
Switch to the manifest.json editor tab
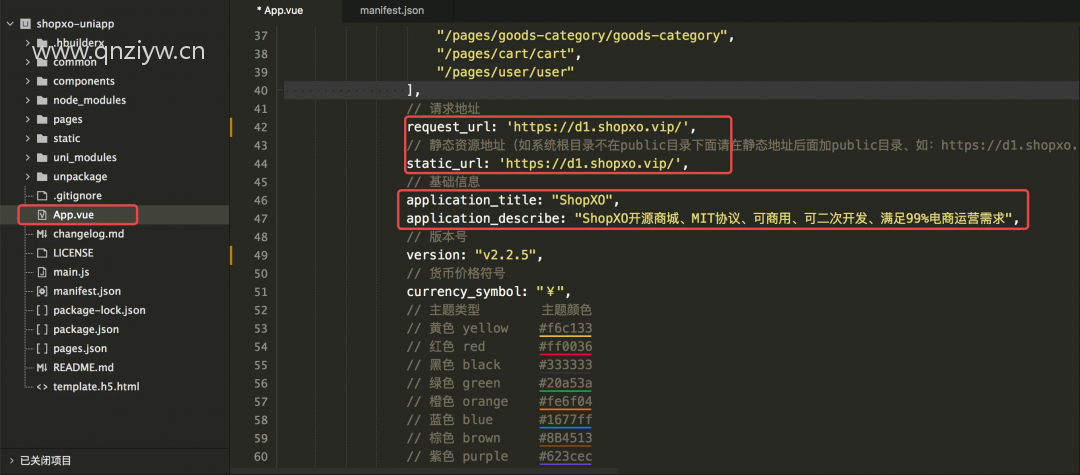392,10
